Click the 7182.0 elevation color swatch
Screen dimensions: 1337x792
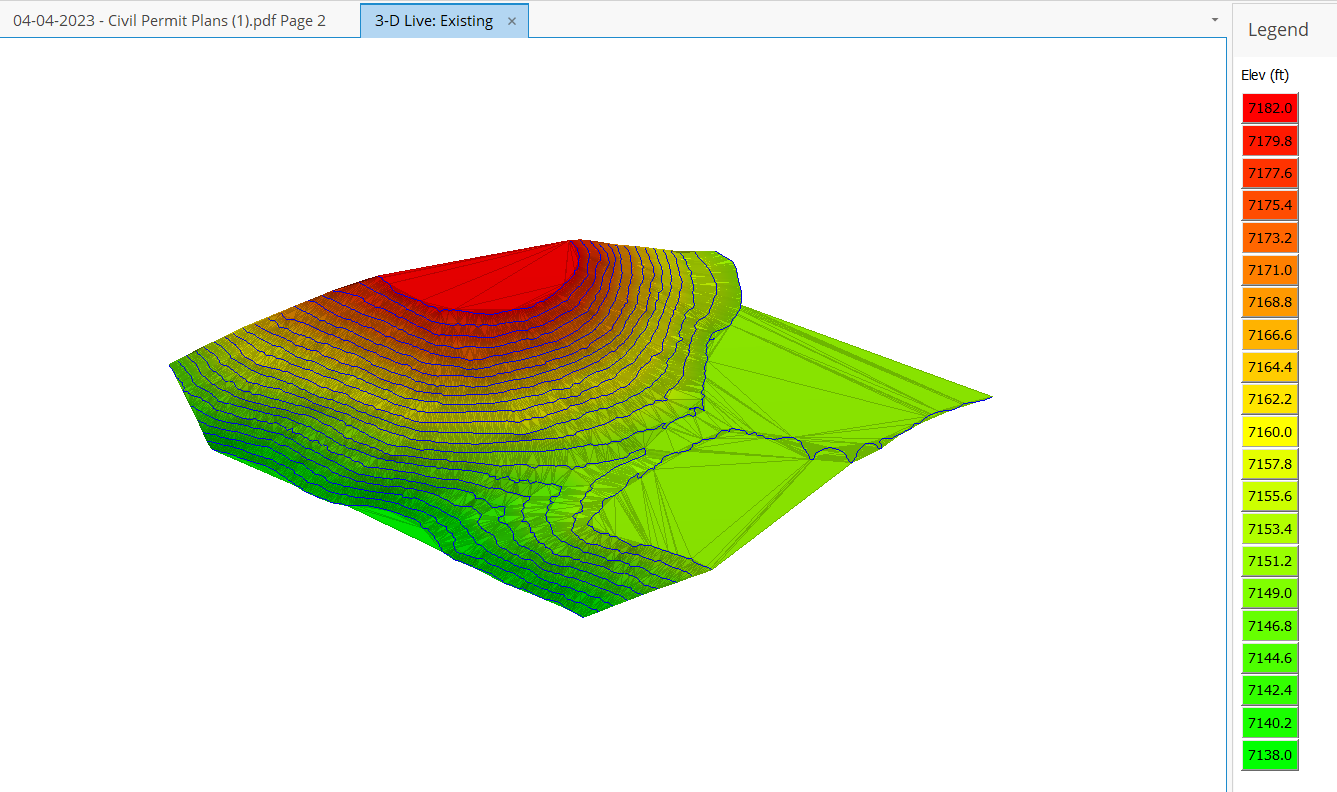(x=1270, y=108)
